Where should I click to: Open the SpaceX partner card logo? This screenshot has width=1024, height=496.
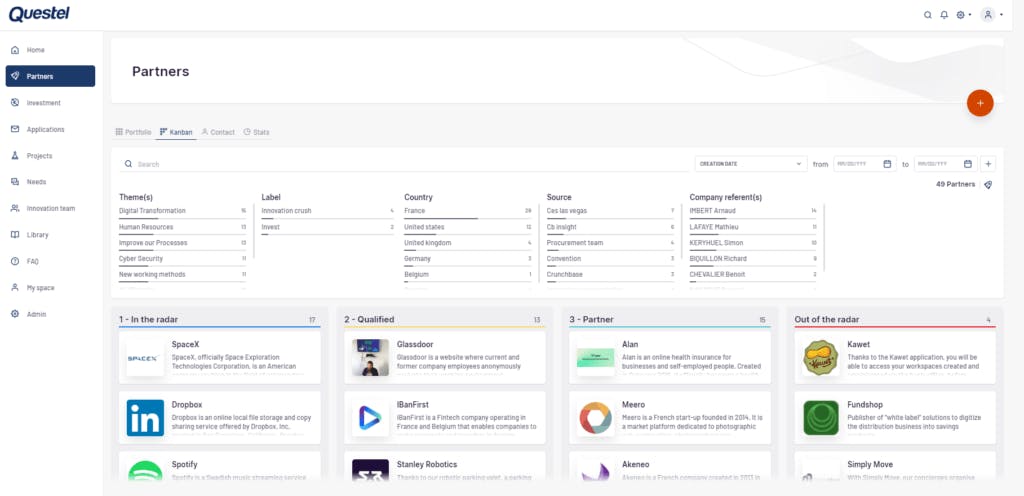pos(145,358)
